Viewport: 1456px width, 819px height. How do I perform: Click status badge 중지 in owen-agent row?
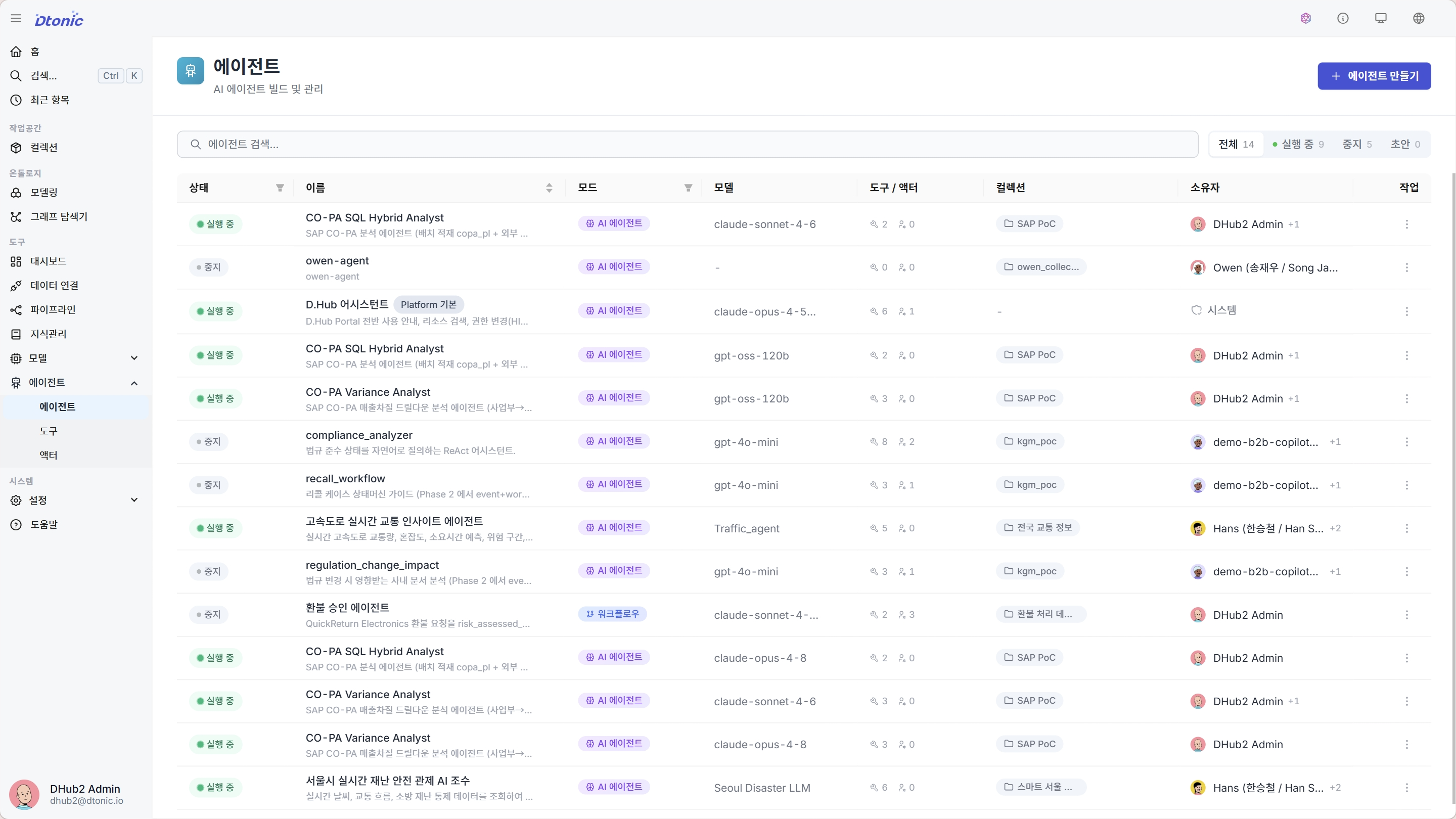coord(209,267)
